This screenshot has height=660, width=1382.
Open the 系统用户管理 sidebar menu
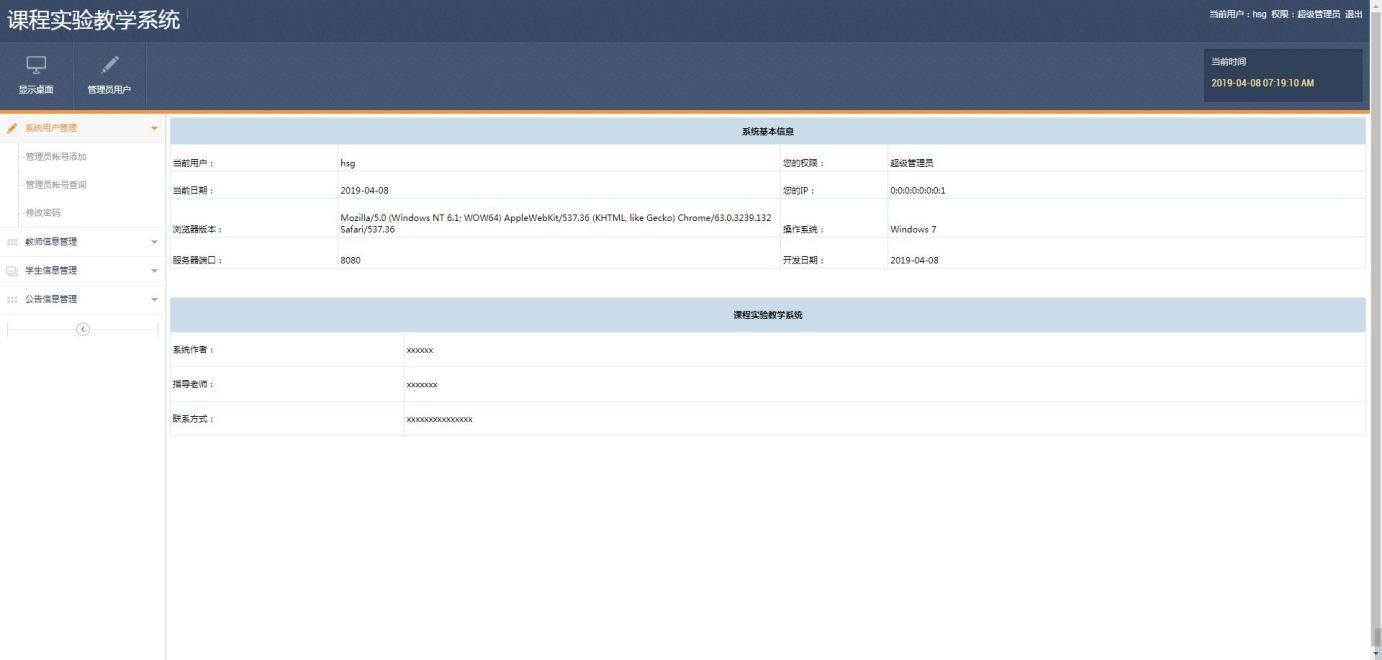click(x=82, y=128)
